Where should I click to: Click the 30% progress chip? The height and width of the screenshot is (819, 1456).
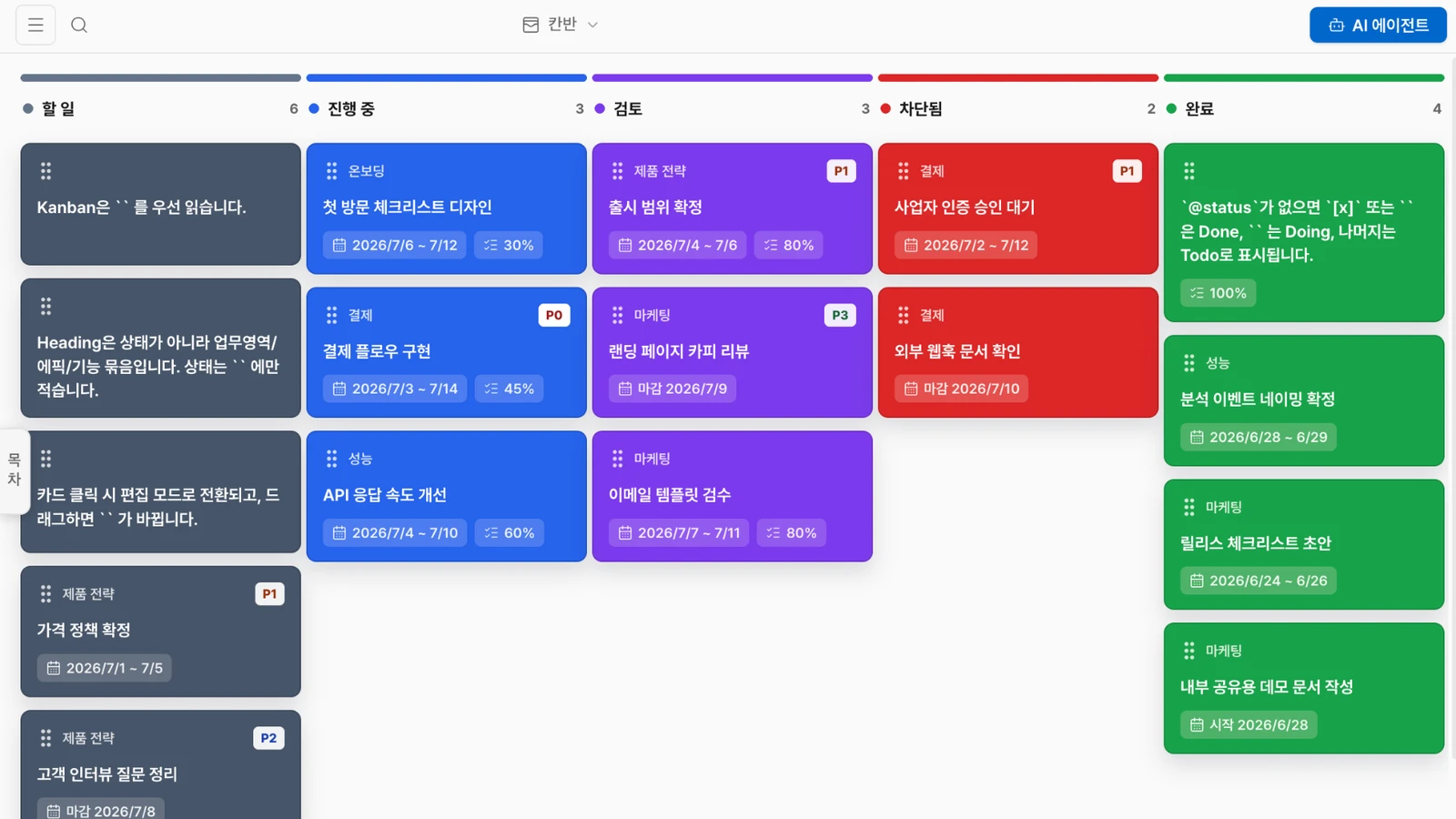(509, 245)
